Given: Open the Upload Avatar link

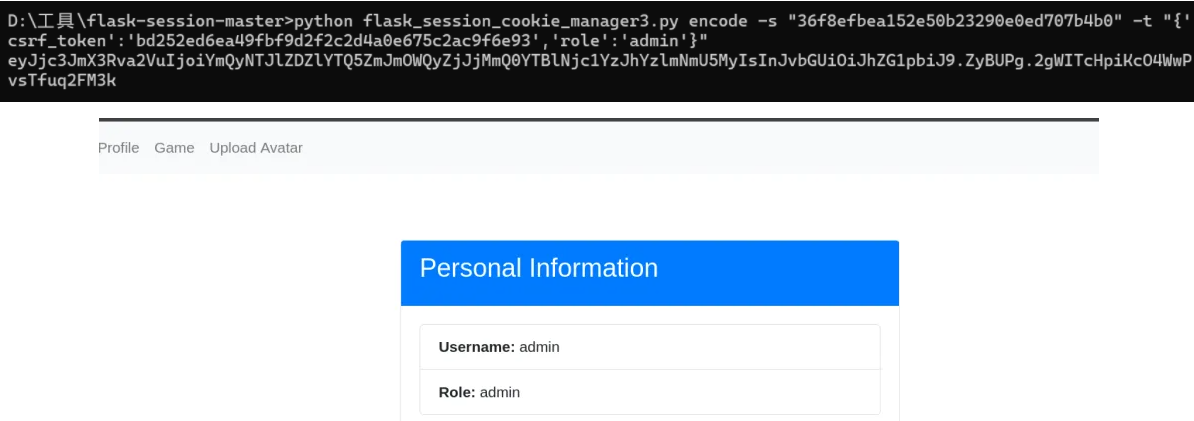Looking at the screenshot, I should (256, 148).
